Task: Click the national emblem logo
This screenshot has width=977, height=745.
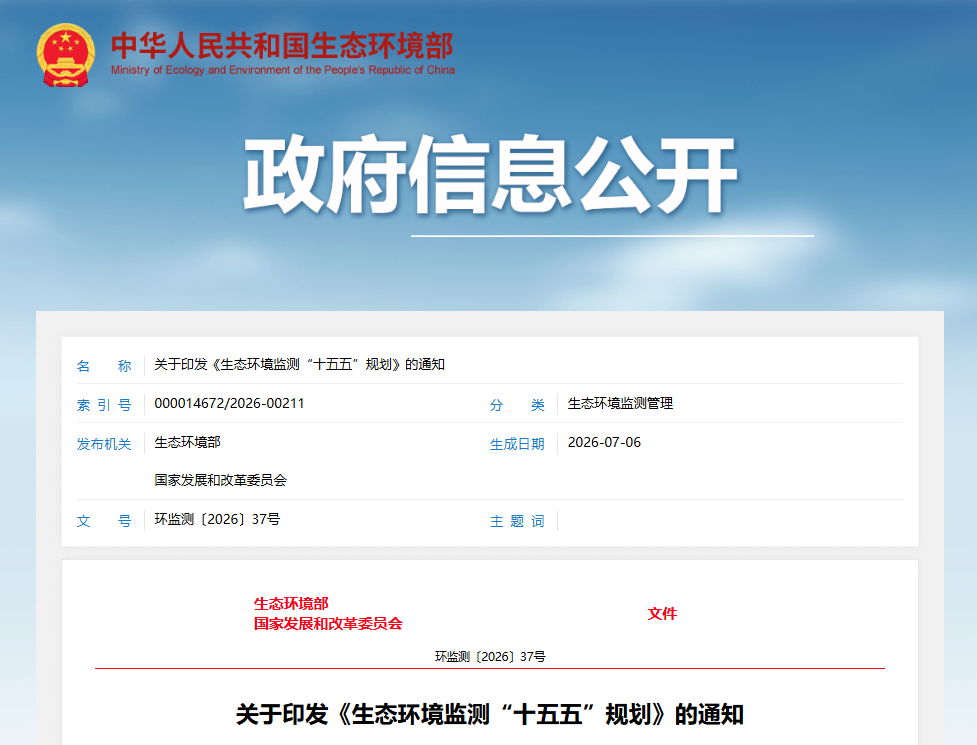Action: [x=65, y=55]
